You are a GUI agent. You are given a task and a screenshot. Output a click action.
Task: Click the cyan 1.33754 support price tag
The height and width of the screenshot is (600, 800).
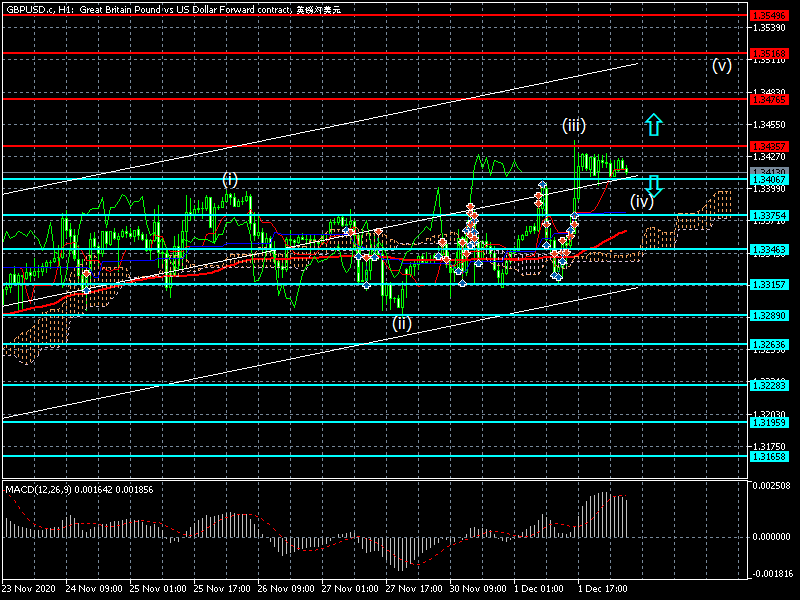768,215
